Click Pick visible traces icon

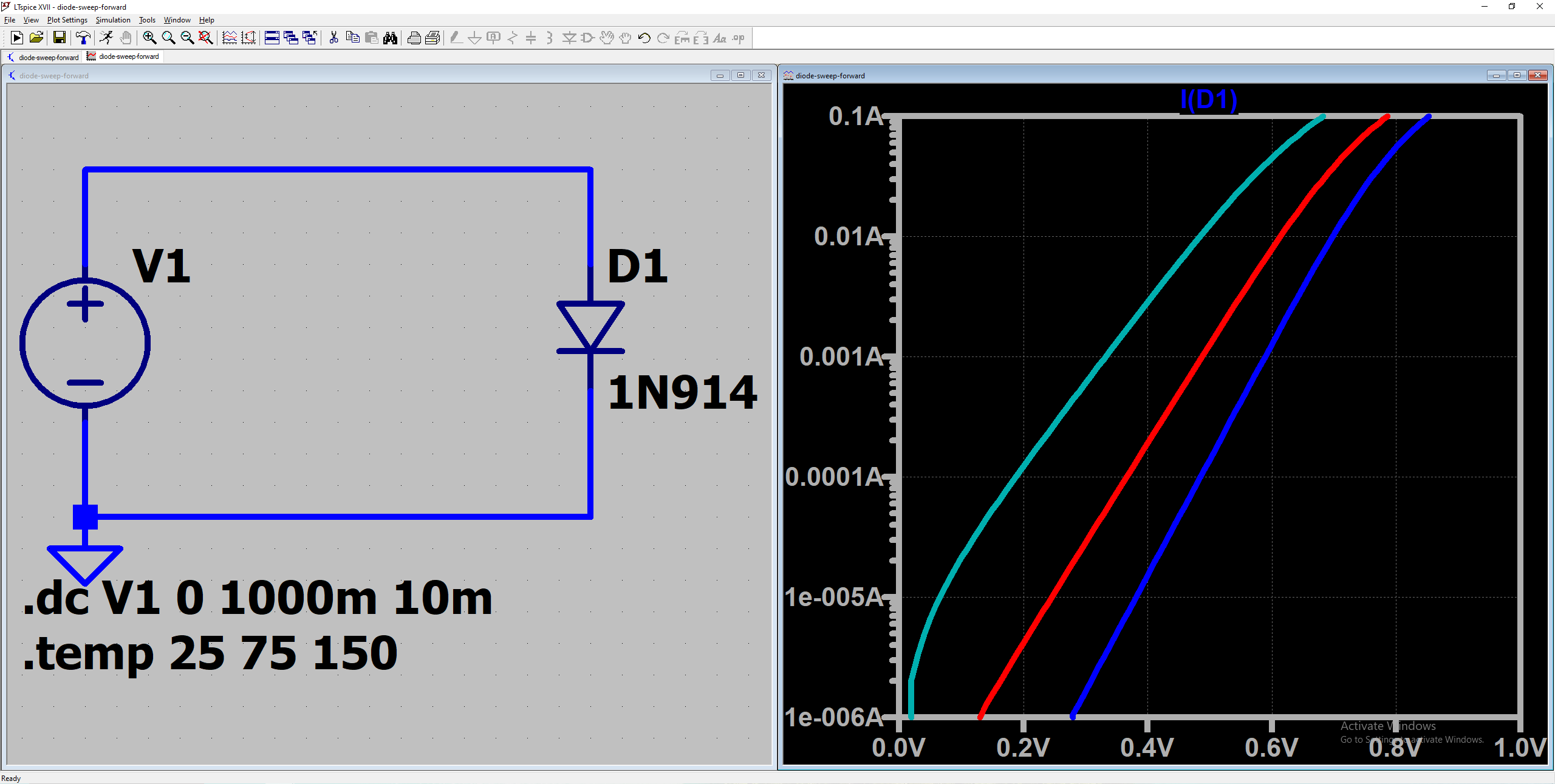point(230,38)
